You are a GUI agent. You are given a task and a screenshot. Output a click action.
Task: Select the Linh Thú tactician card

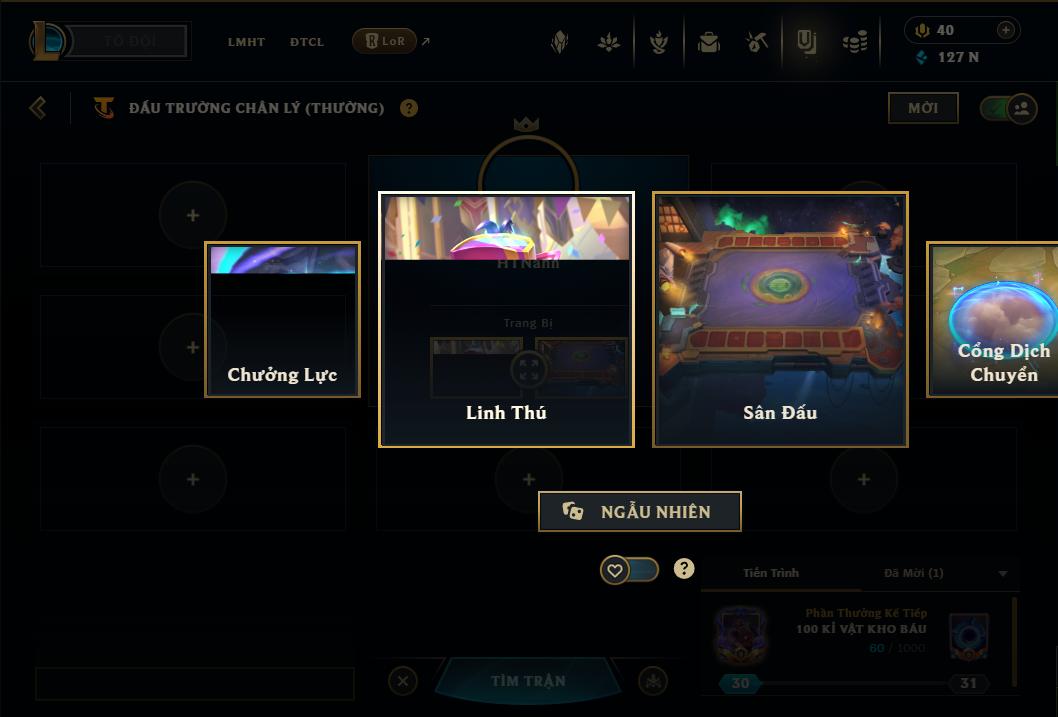(506, 319)
